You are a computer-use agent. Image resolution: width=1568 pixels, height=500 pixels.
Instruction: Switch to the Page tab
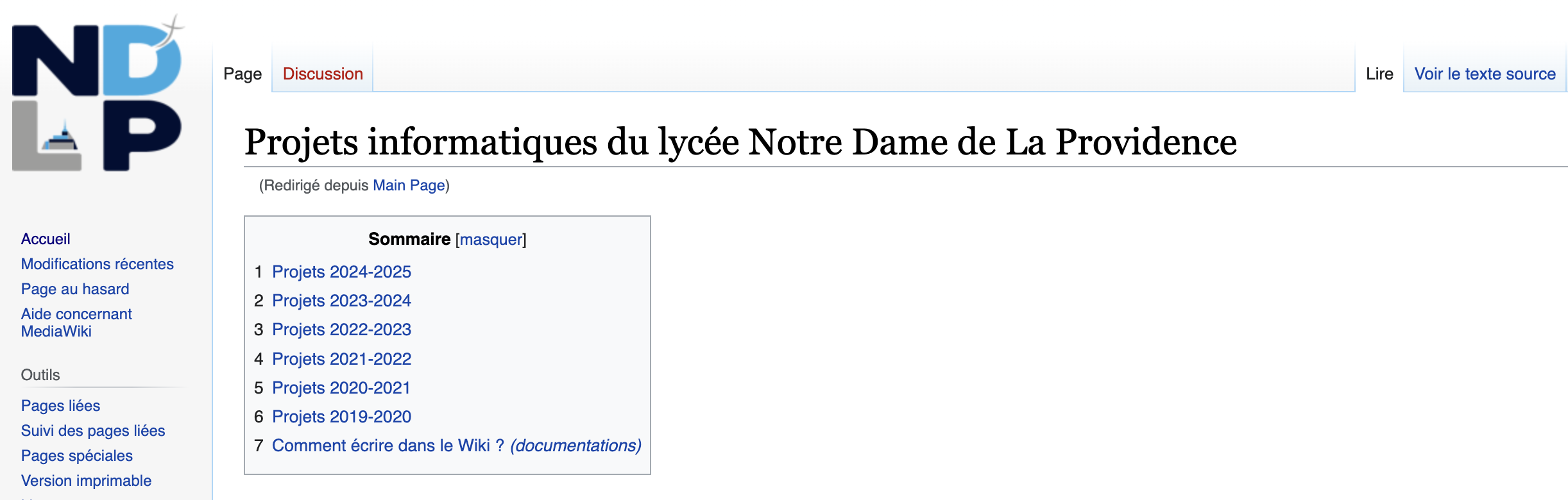(x=243, y=74)
